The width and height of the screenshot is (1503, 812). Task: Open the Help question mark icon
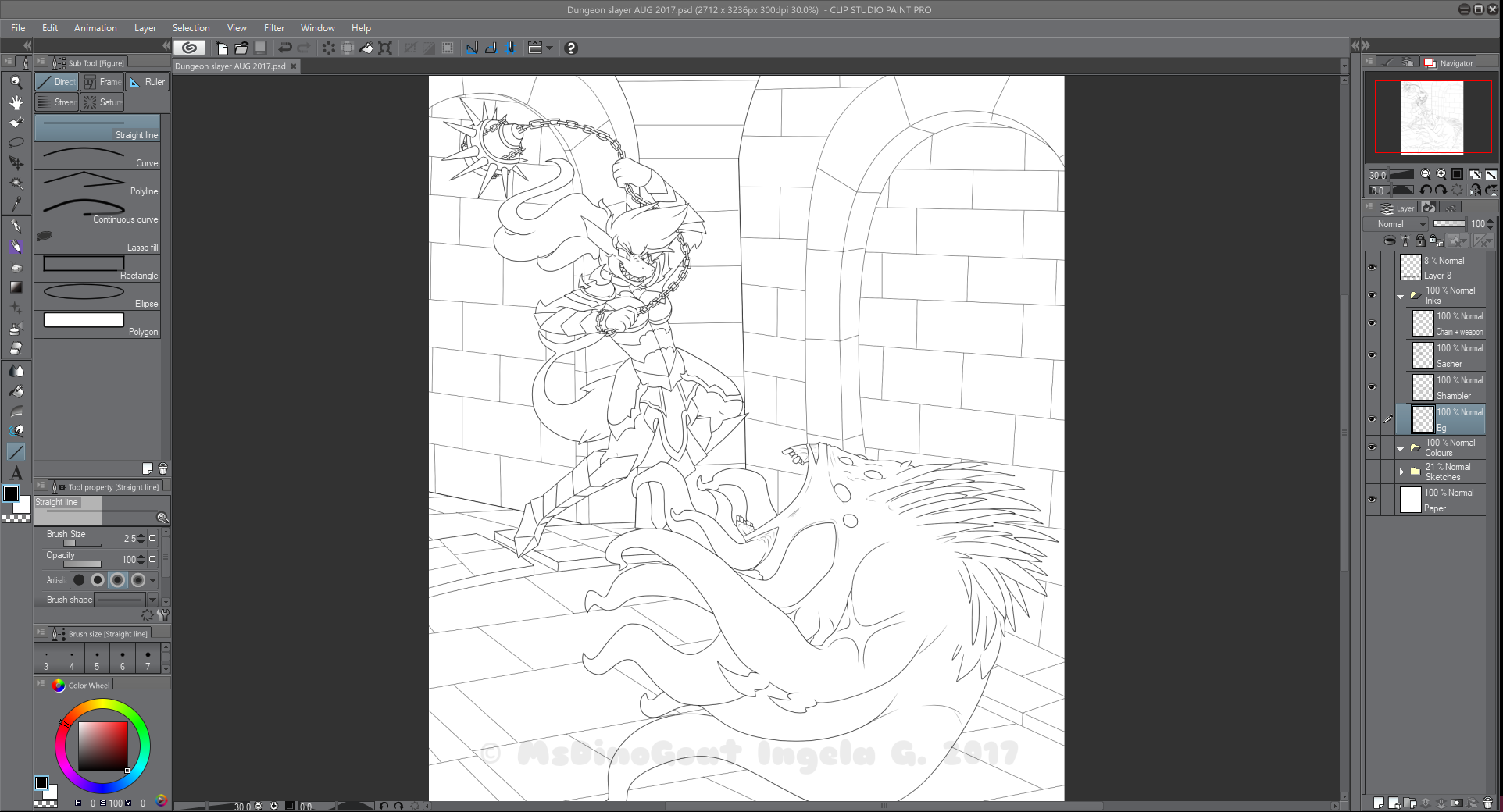coord(571,48)
